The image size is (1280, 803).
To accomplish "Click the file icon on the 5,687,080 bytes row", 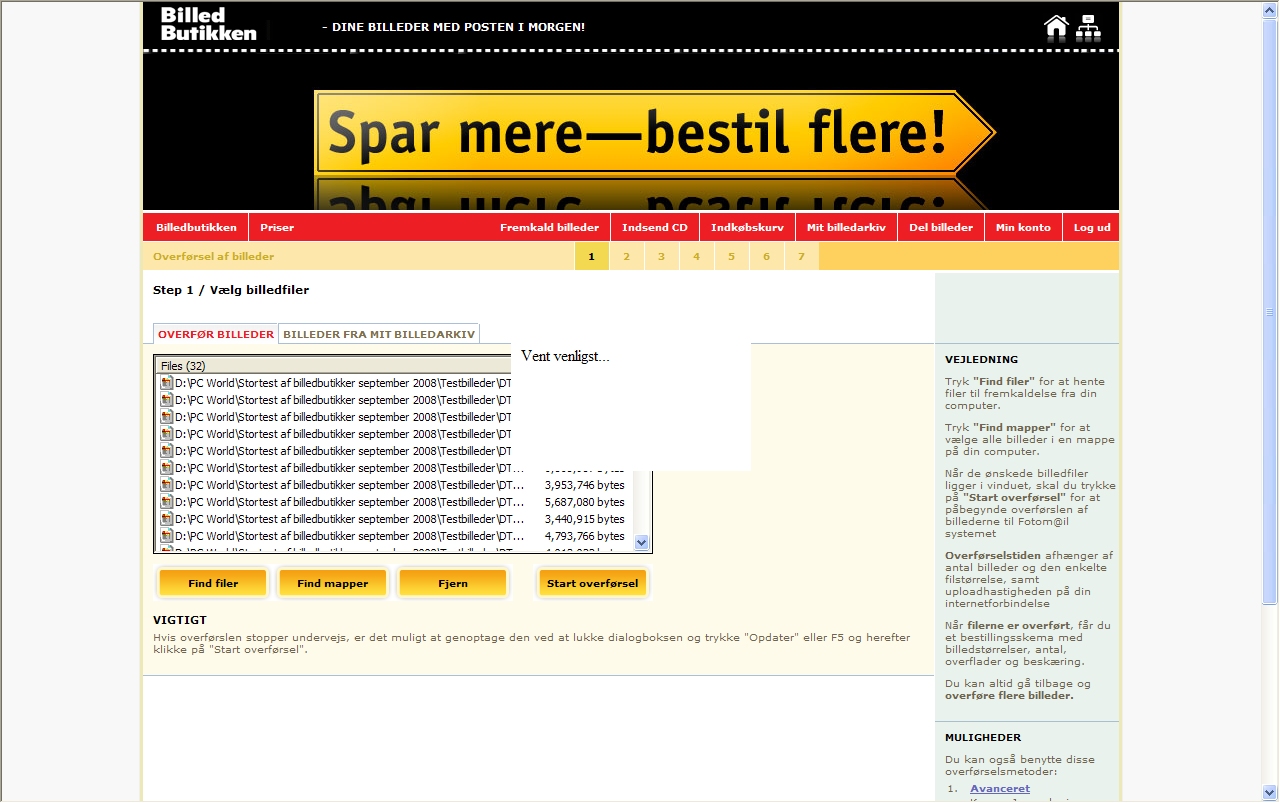I will [167, 502].
